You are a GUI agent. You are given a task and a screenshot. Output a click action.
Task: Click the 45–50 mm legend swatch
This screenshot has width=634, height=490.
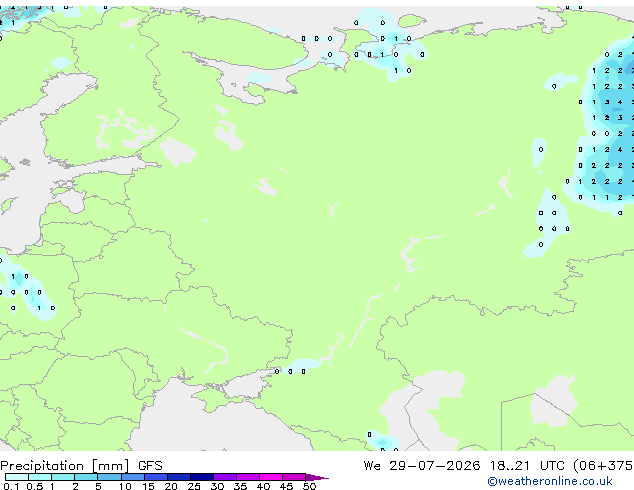[x=294, y=477]
